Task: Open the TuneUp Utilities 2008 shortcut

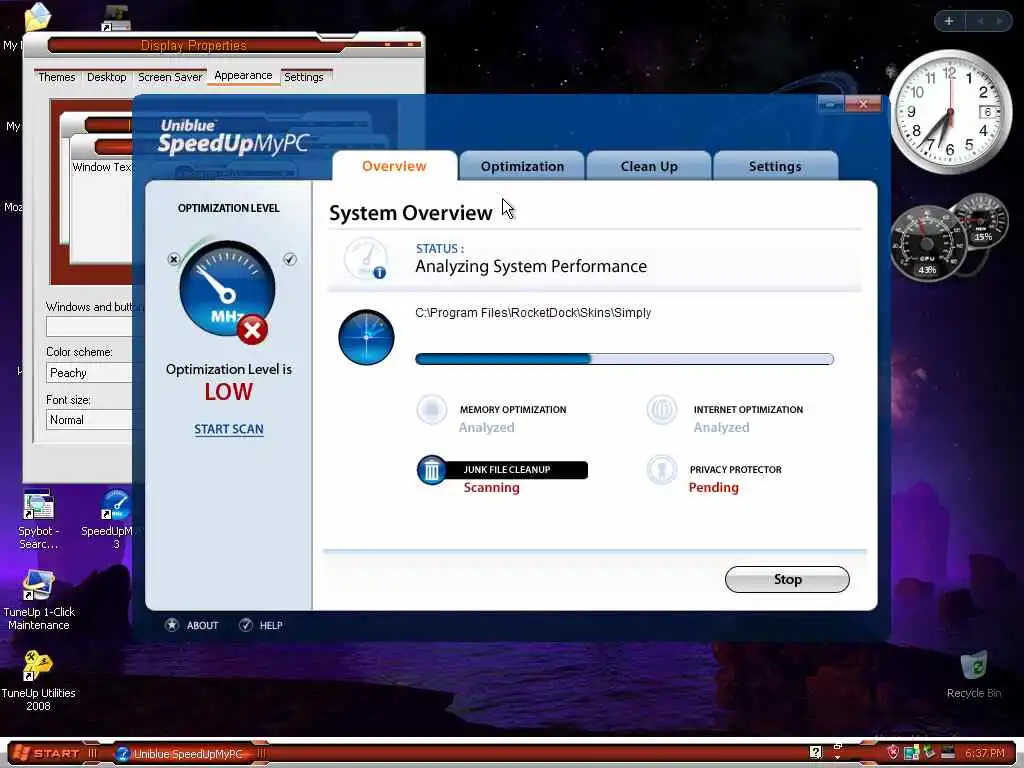Action: tap(39, 680)
